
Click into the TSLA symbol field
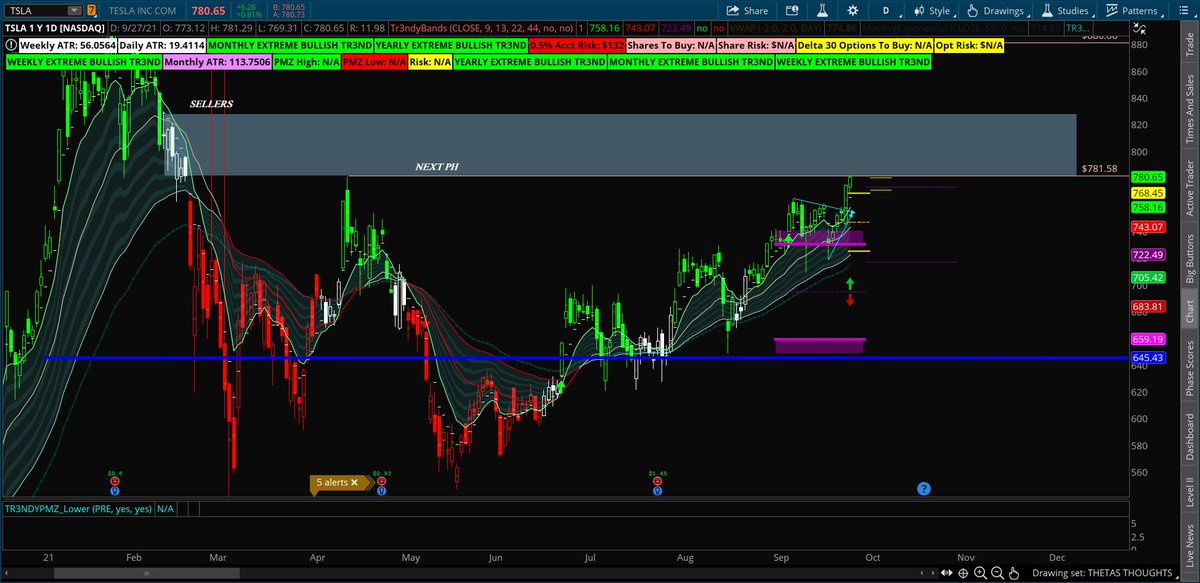(36, 10)
